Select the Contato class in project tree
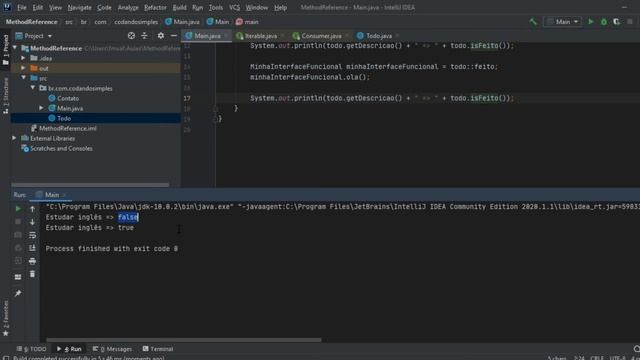Viewport: 640px width, 360px height. pos(68,98)
